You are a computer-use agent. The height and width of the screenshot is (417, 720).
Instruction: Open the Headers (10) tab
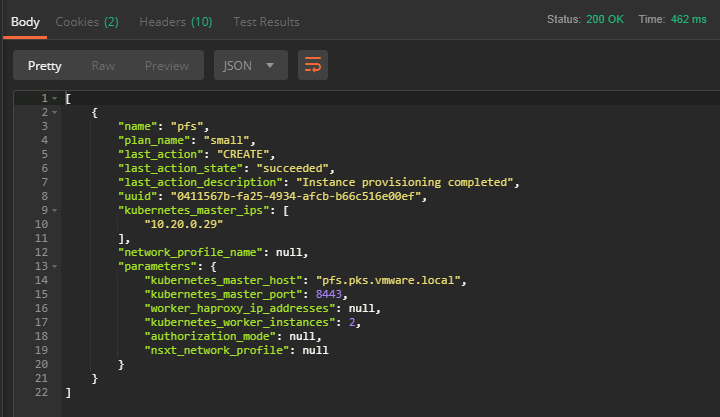click(175, 21)
